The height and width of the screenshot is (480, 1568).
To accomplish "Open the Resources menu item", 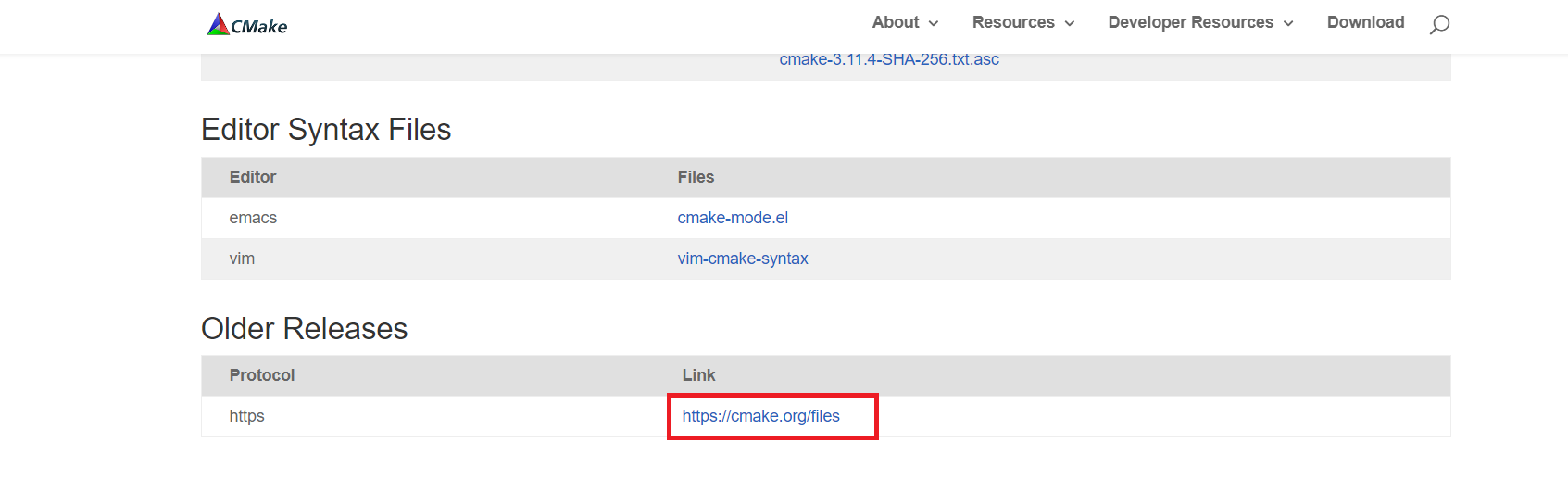I will pos(1013,22).
